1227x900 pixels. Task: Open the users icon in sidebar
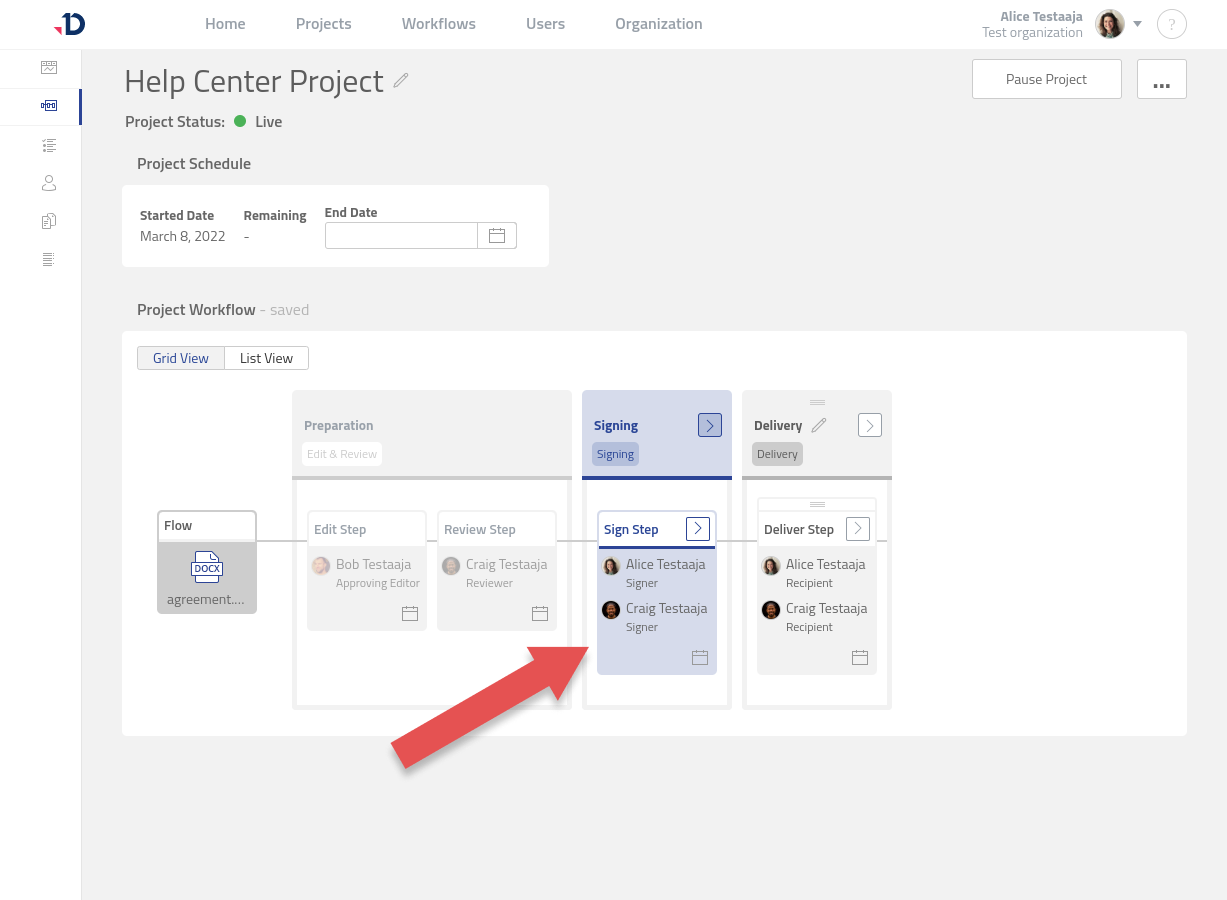pyautogui.click(x=48, y=183)
